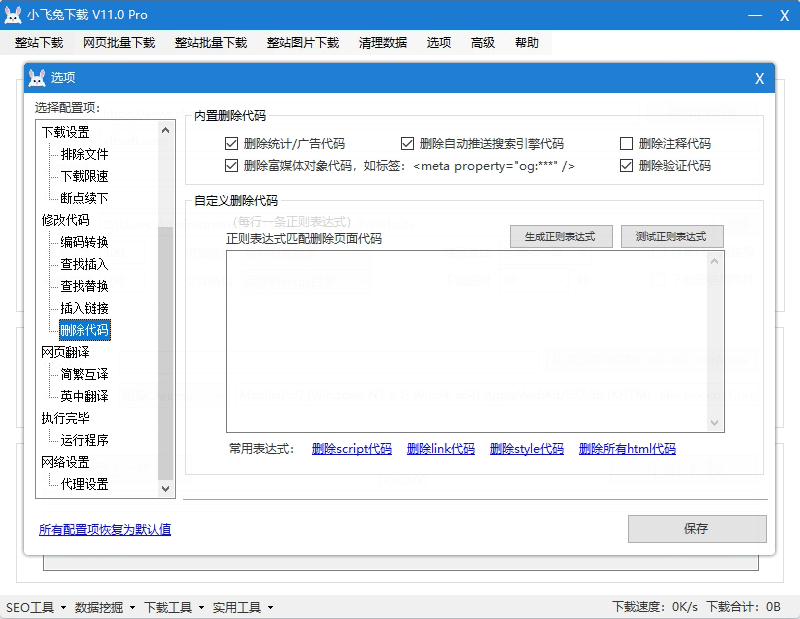800x619 pixels.
Task: Open the 下载工具 dropdown menu
Action: coord(173,607)
